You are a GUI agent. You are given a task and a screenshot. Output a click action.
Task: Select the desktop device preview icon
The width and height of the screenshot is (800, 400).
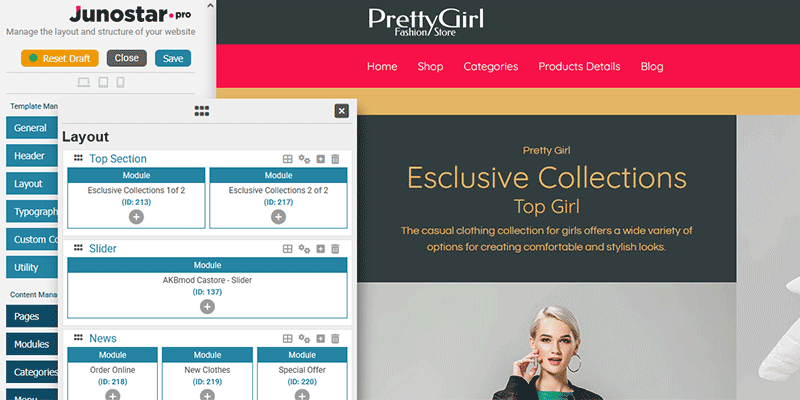pyautogui.click(x=84, y=82)
